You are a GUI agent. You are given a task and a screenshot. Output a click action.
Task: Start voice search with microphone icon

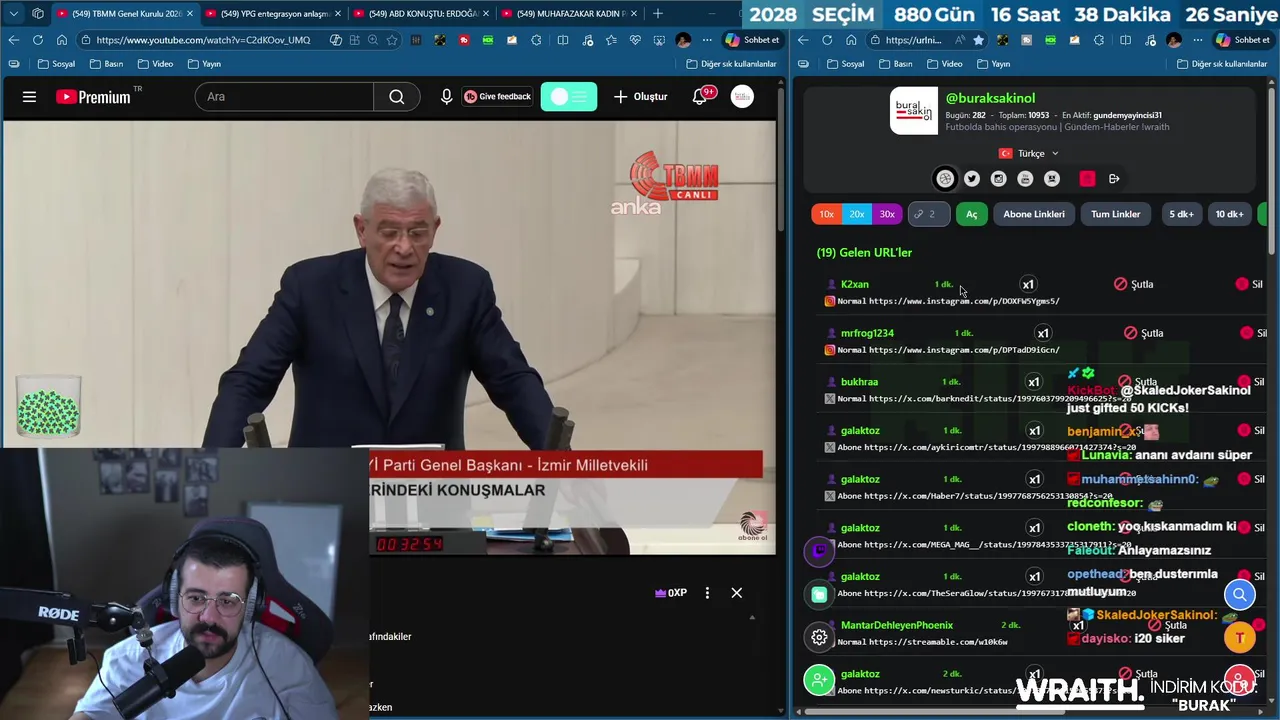(446, 97)
